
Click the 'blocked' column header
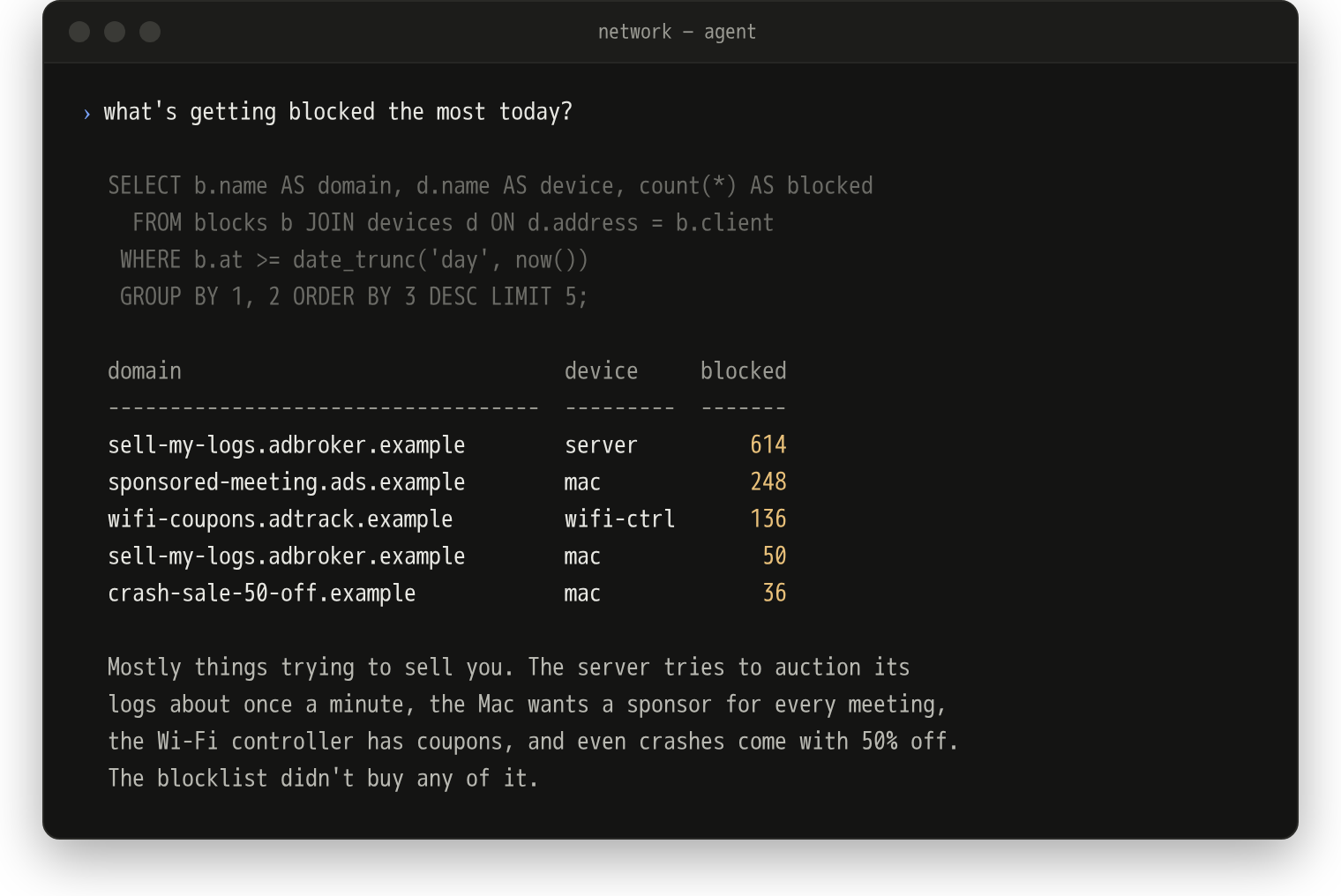[744, 371]
